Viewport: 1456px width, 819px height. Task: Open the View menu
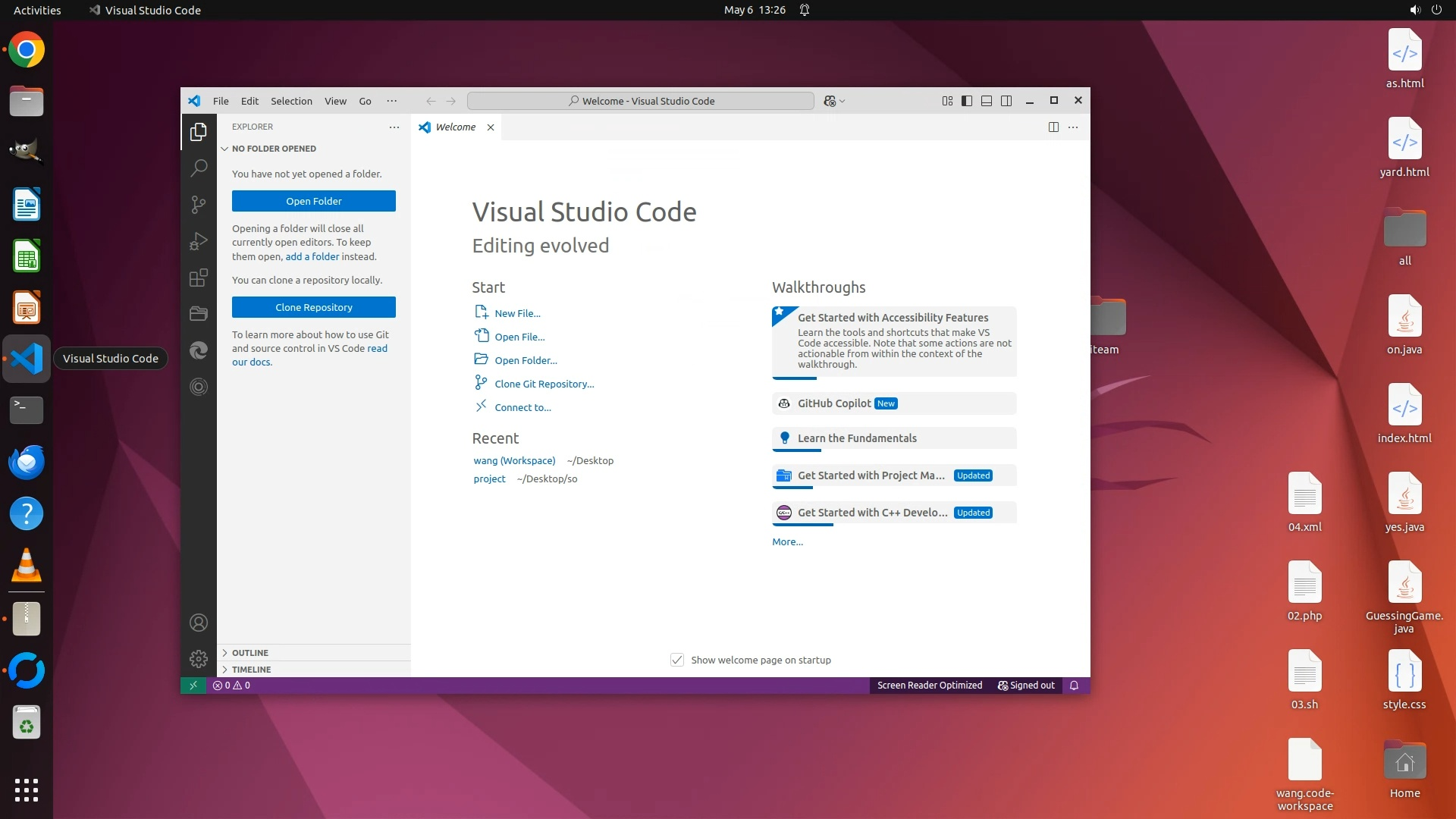click(x=335, y=101)
